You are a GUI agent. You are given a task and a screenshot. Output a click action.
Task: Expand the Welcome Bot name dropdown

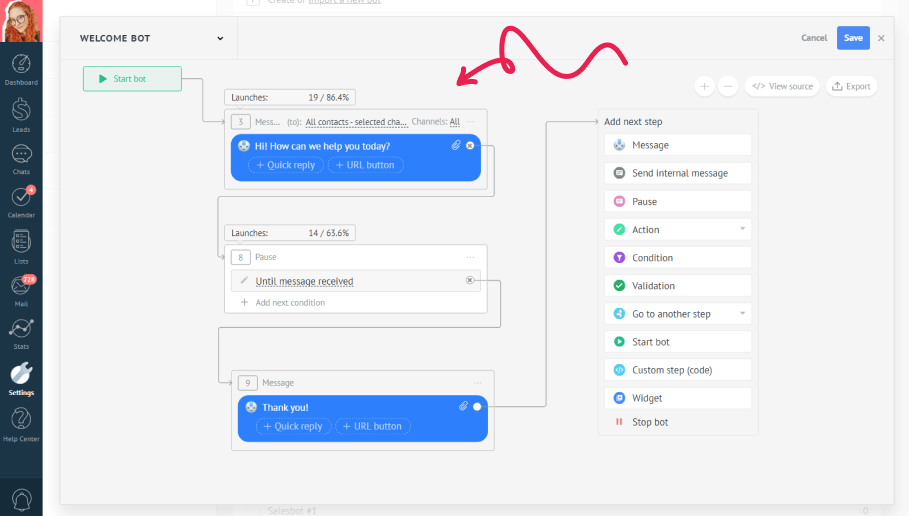[220, 38]
